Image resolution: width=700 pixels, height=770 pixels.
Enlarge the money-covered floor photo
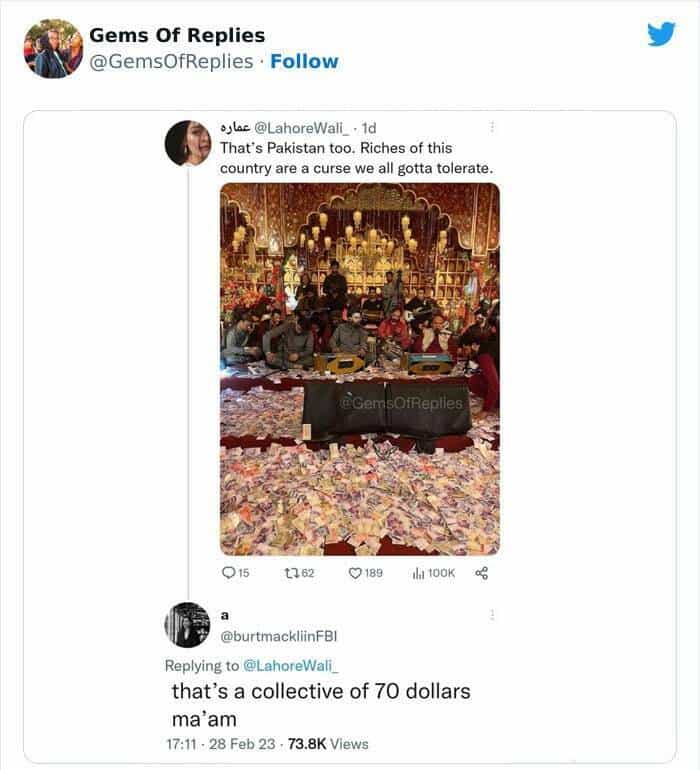(359, 368)
